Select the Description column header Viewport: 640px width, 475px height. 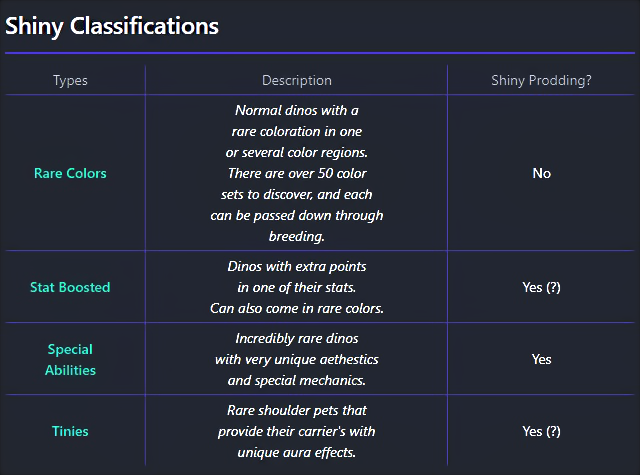point(297,80)
